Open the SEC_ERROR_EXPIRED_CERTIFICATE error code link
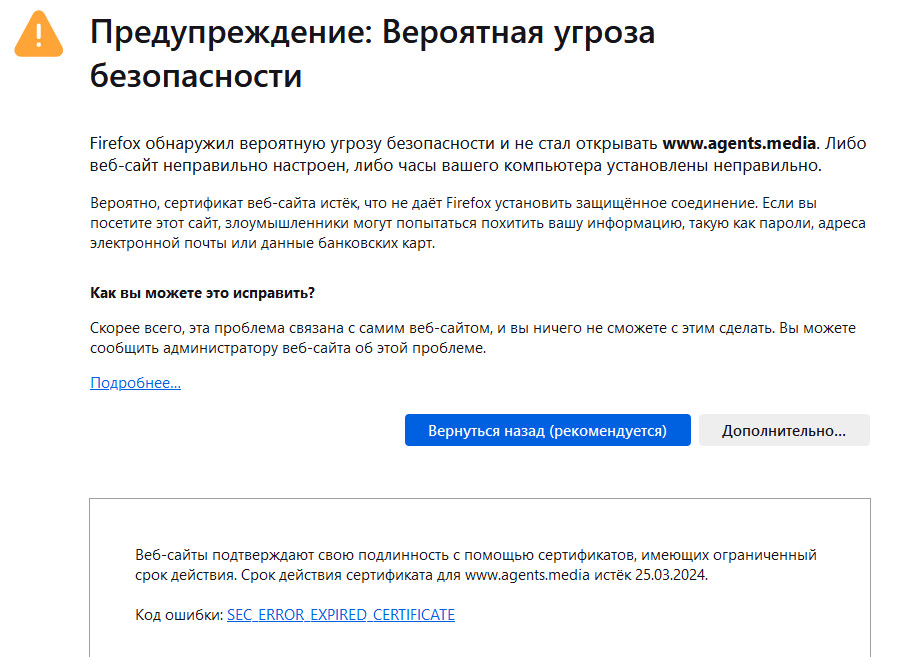Viewport: 897px width, 657px height. click(340, 615)
